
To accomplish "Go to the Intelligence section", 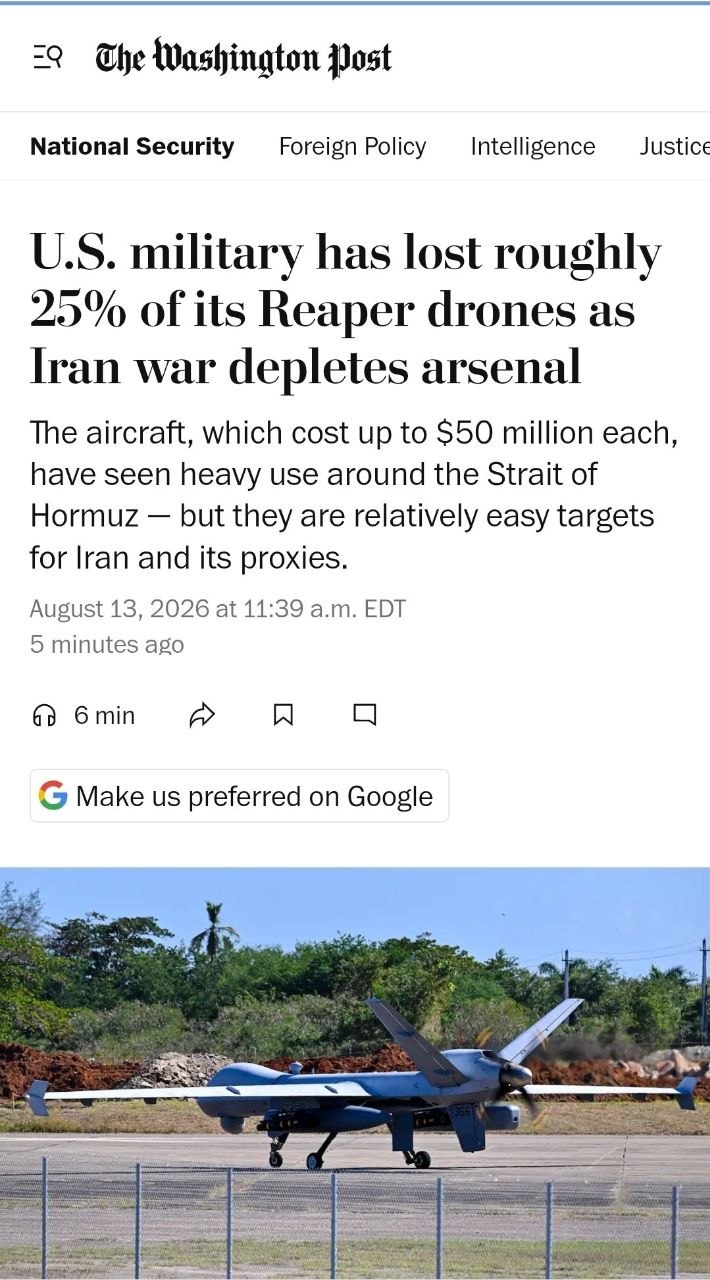I will pos(533,146).
